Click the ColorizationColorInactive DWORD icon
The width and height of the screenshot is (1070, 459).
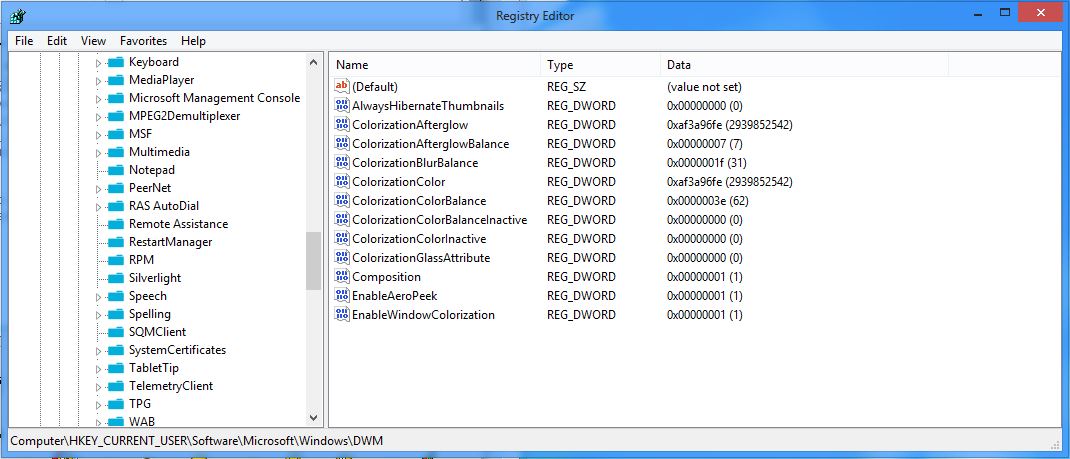point(342,239)
